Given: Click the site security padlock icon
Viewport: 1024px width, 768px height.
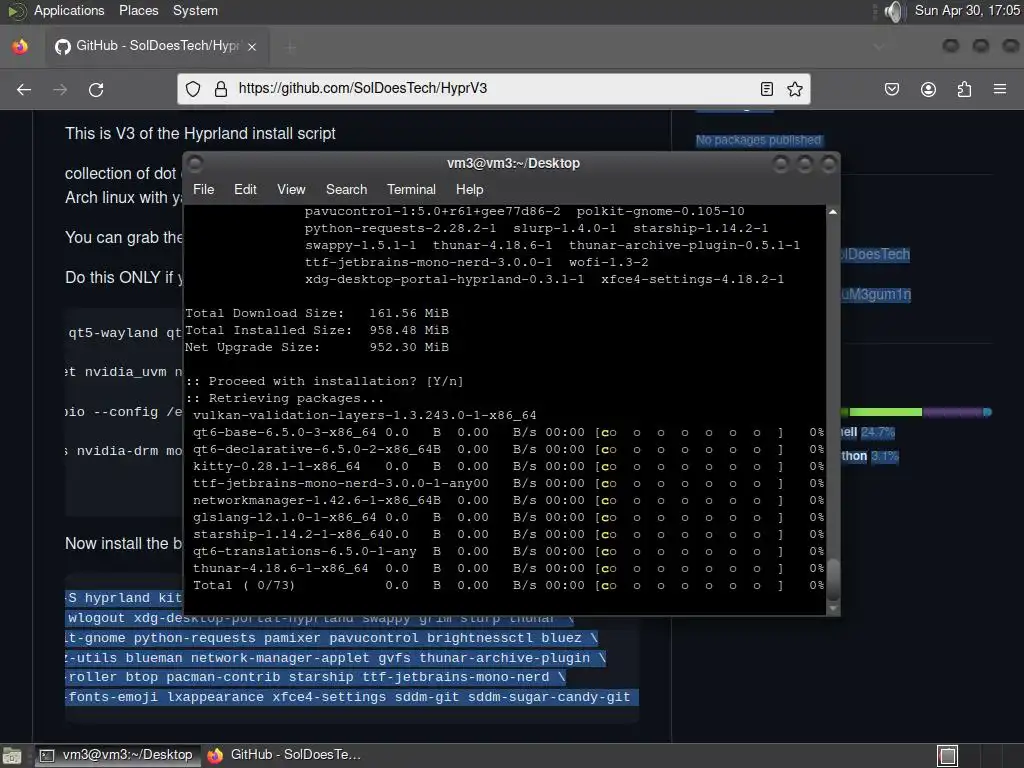Looking at the screenshot, I should pos(221,89).
